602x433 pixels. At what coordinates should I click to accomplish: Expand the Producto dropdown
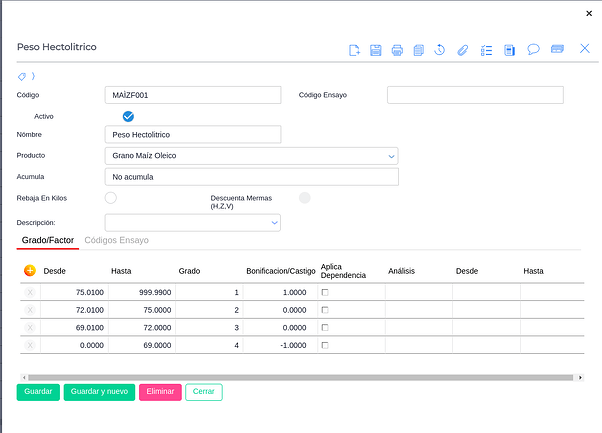point(391,156)
